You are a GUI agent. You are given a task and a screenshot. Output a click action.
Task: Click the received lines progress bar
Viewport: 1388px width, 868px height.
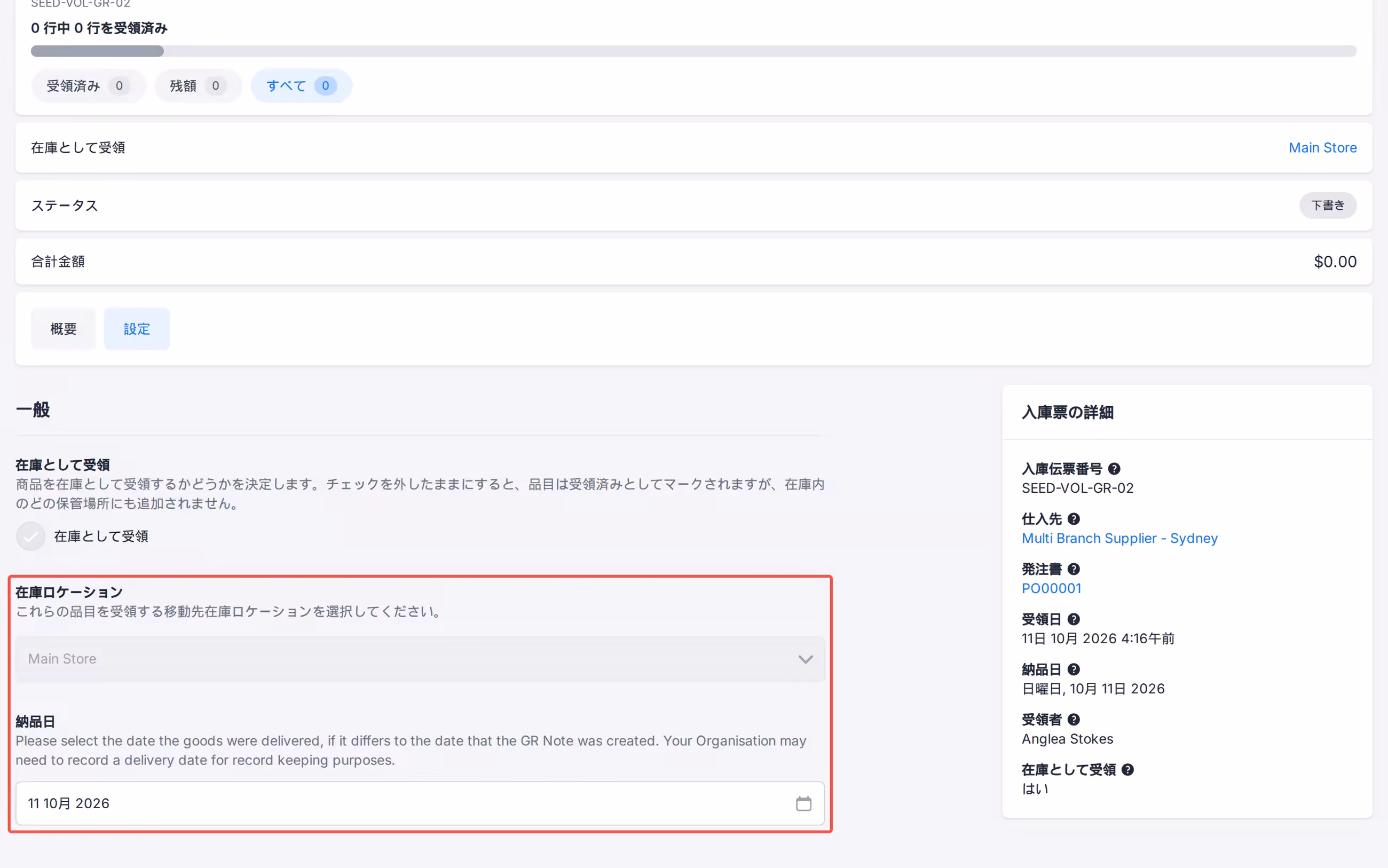[693, 51]
